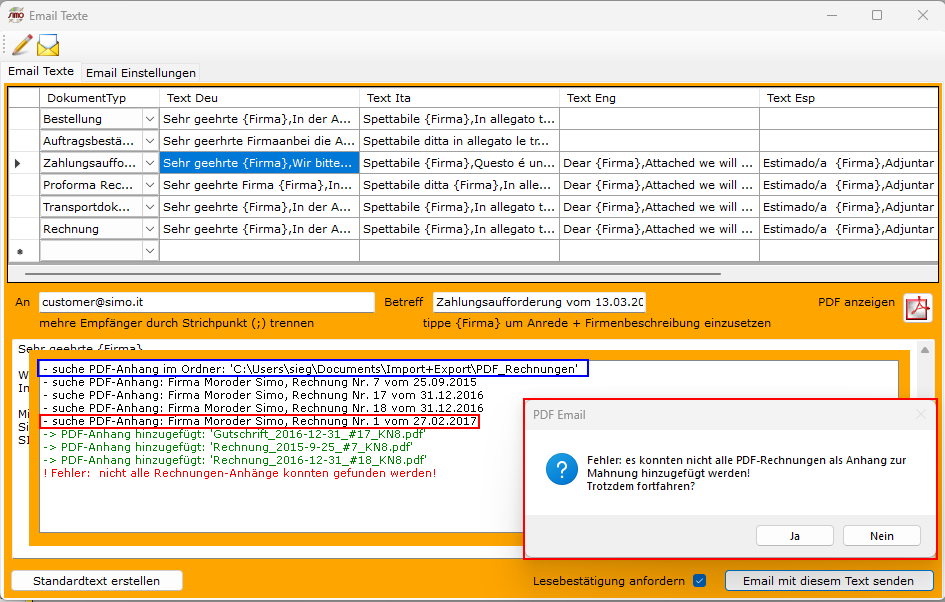This screenshot has height=602, width=945.
Task: Click Email mit diesem Text senden
Action: (829, 581)
